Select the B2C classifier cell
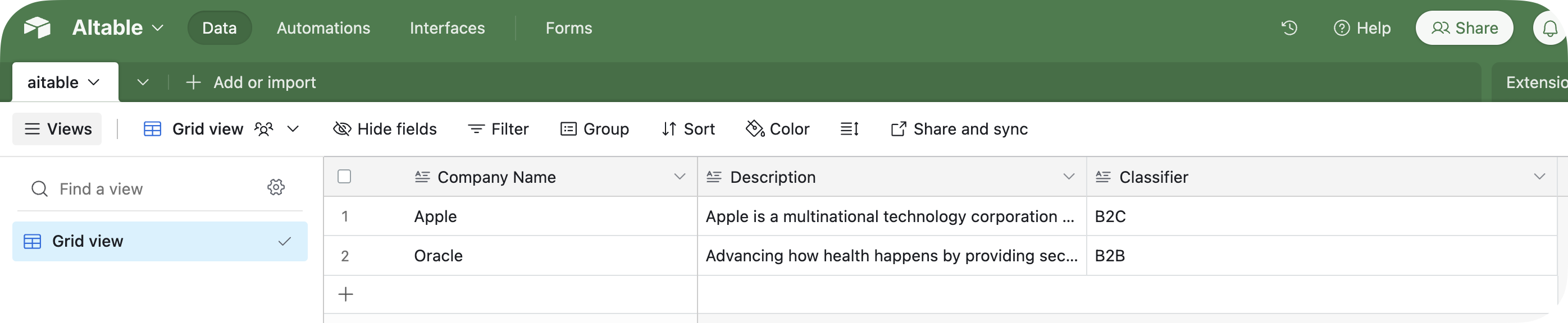This screenshot has height=323, width=1568. [1321, 216]
